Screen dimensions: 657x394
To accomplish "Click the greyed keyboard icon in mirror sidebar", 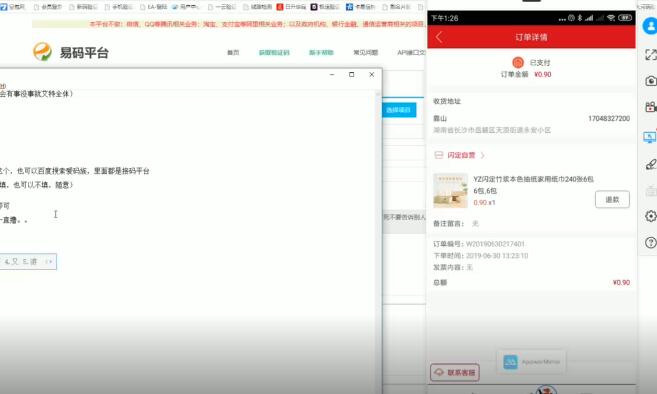I will [x=651, y=191].
